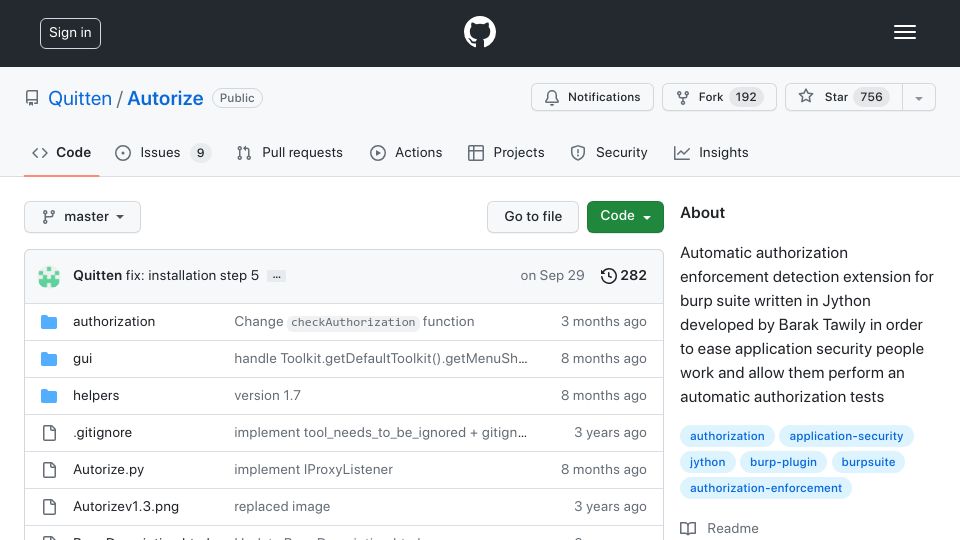The width and height of the screenshot is (960, 540).
Task: Open the Quitten owner link
Action: tap(80, 98)
